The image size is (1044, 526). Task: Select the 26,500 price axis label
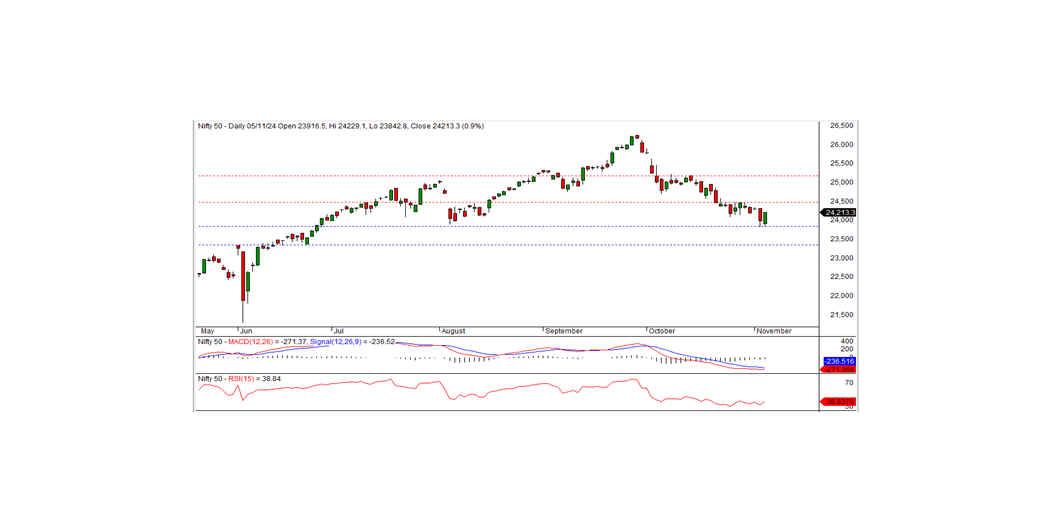(842, 126)
